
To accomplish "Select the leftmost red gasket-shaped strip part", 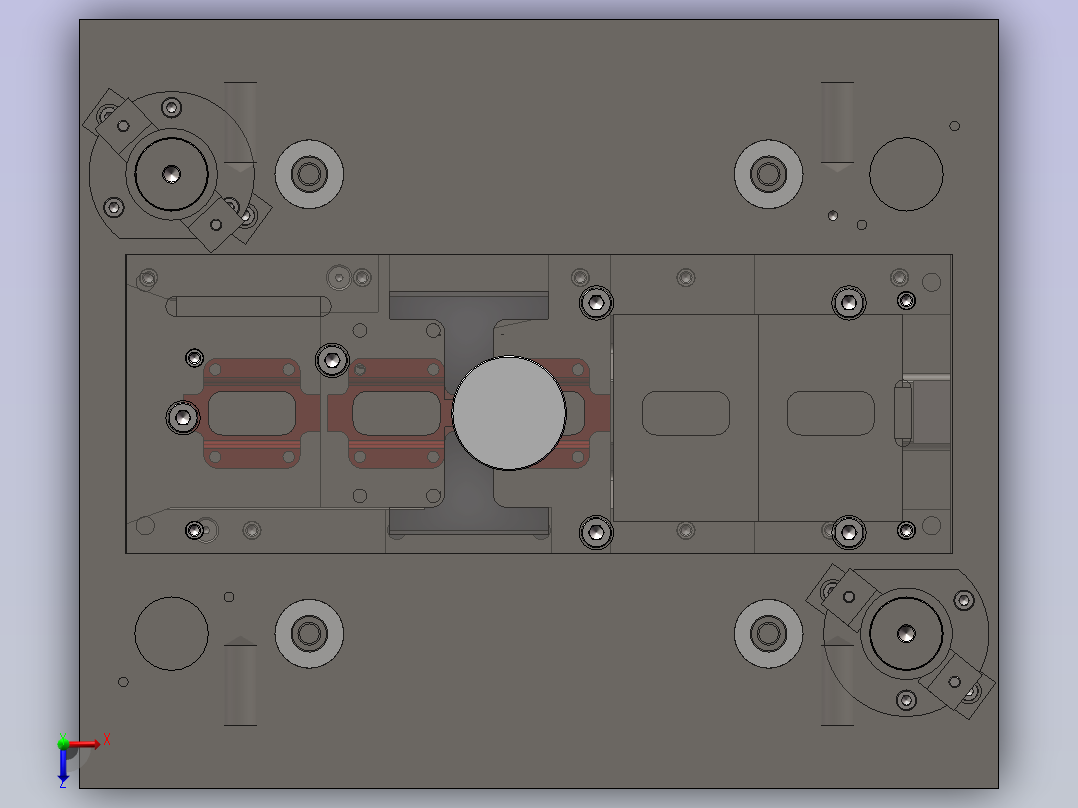I will [252, 413].
